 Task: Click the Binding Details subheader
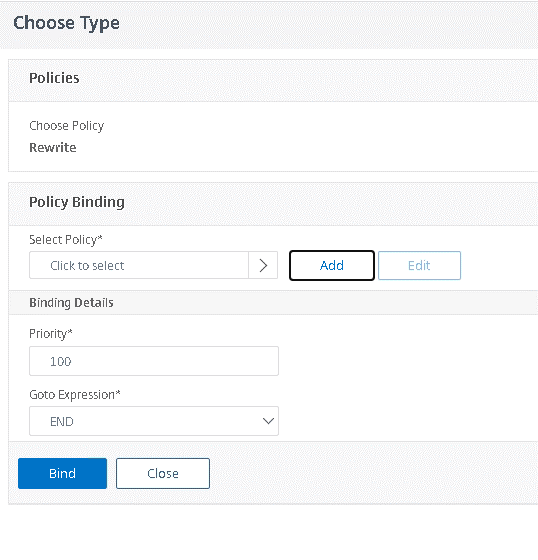(71, 302)
